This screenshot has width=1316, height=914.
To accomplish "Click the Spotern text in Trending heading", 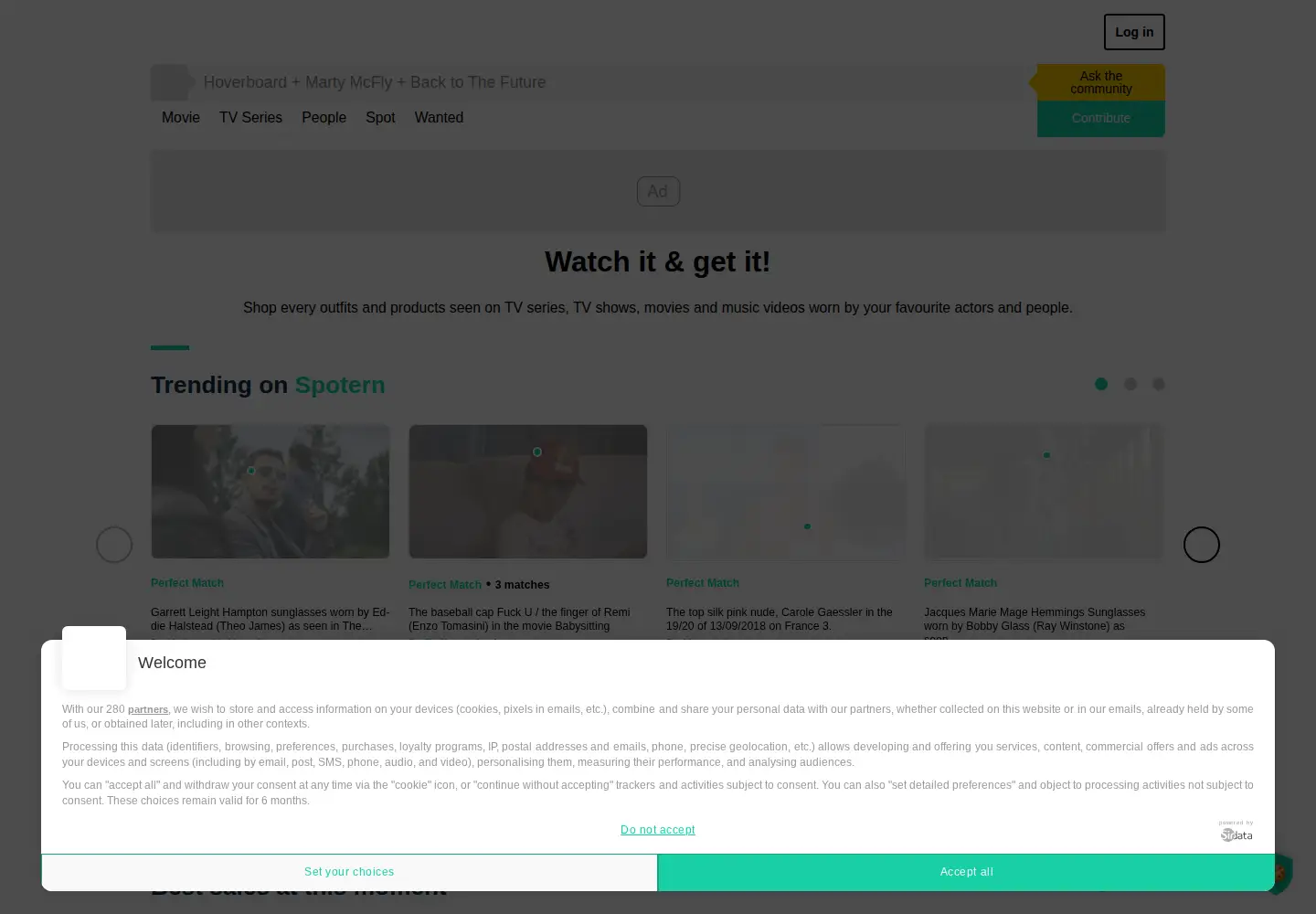I will pos(340,385).
